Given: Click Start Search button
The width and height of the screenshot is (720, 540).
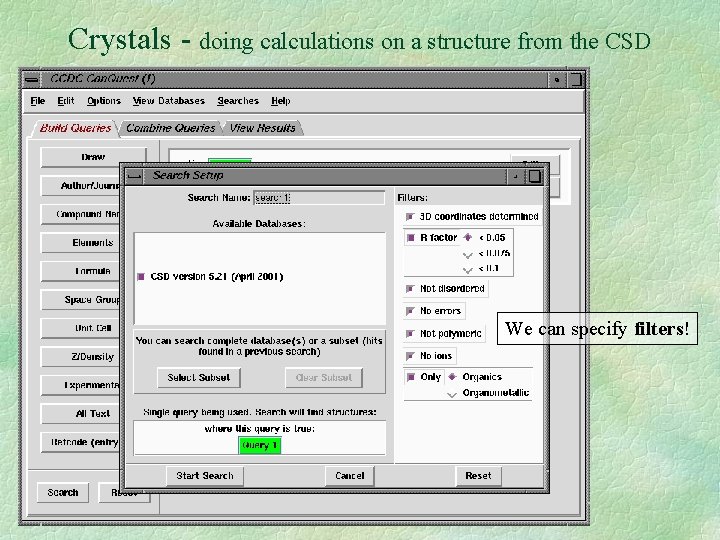Looking at the screenshot, I should [x=205, y=476].
